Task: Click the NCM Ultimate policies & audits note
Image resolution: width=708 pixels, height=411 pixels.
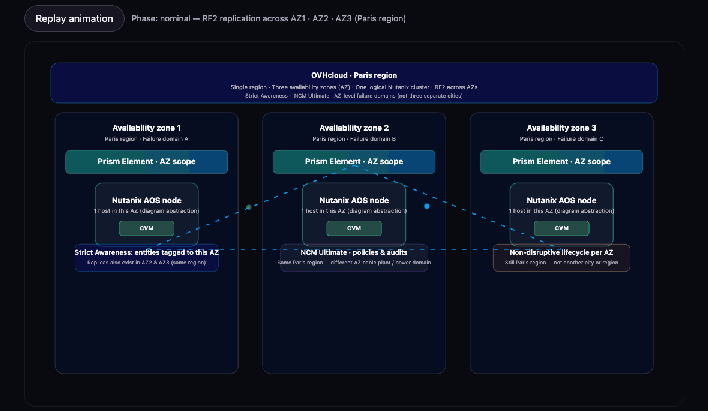Action: pyautogui.click(x=354, y=257)
